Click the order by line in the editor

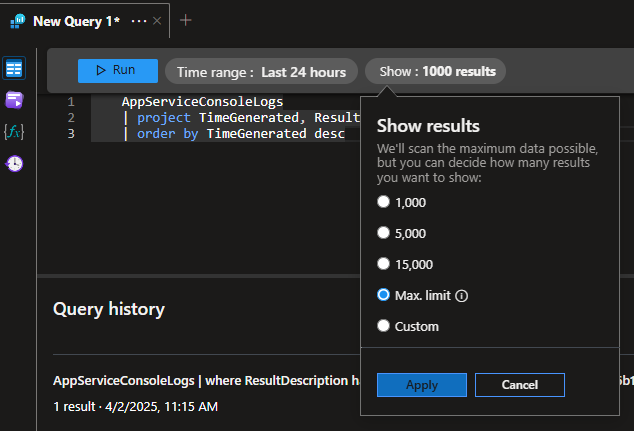pos(234,133)
